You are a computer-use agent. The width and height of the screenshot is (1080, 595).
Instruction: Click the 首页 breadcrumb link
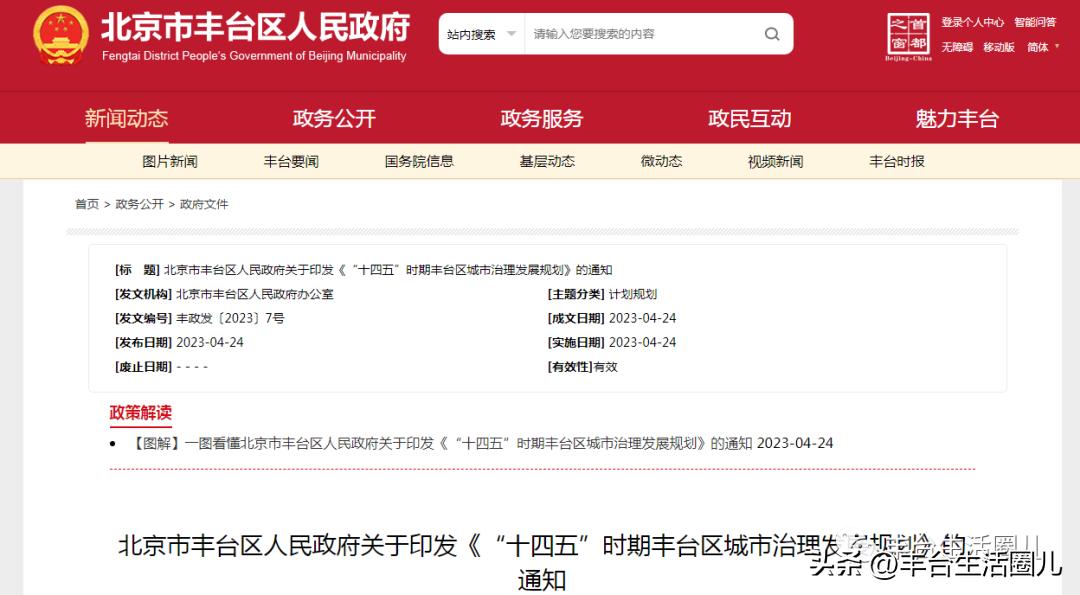click(86, 204)
